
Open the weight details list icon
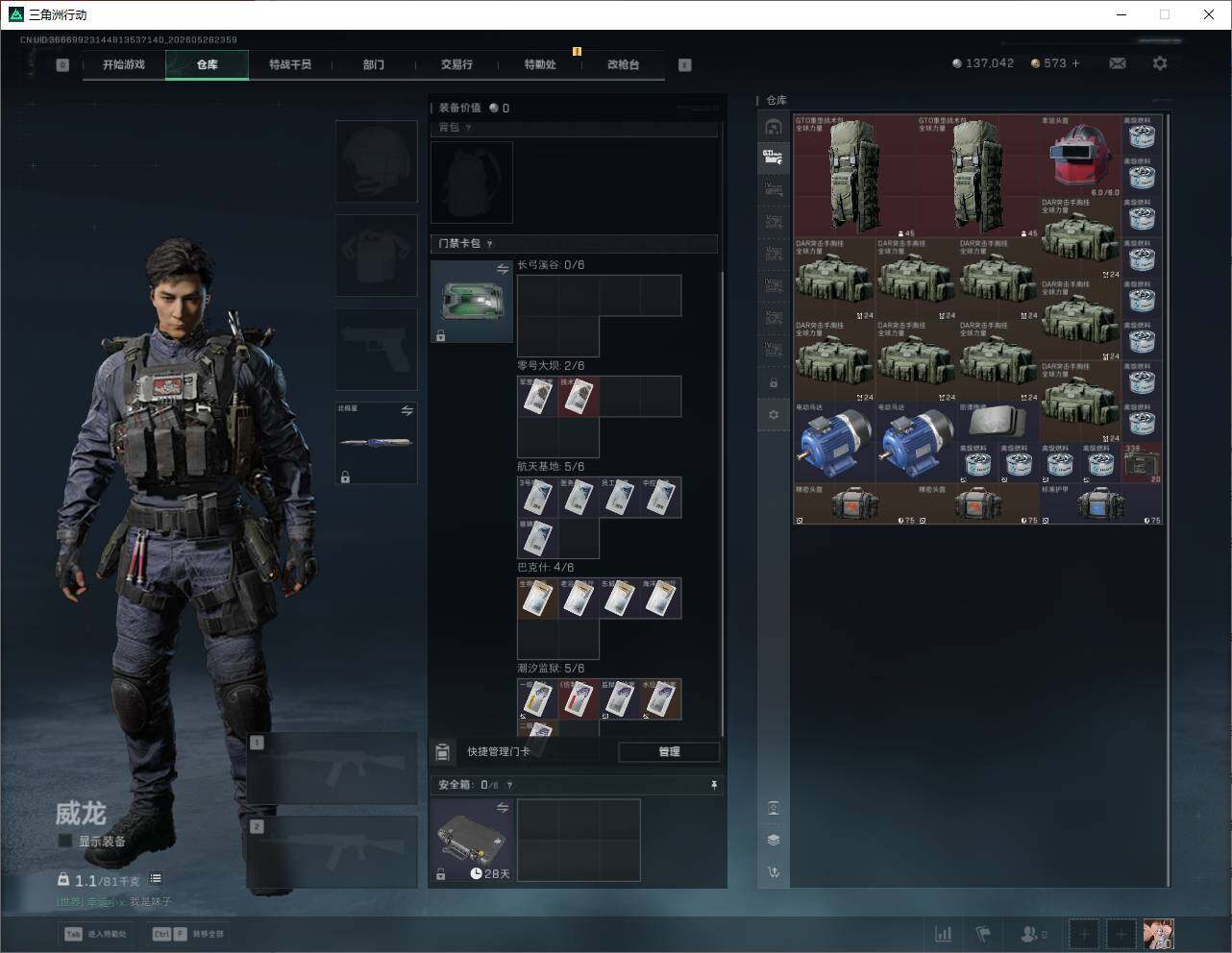coord(156,879)
